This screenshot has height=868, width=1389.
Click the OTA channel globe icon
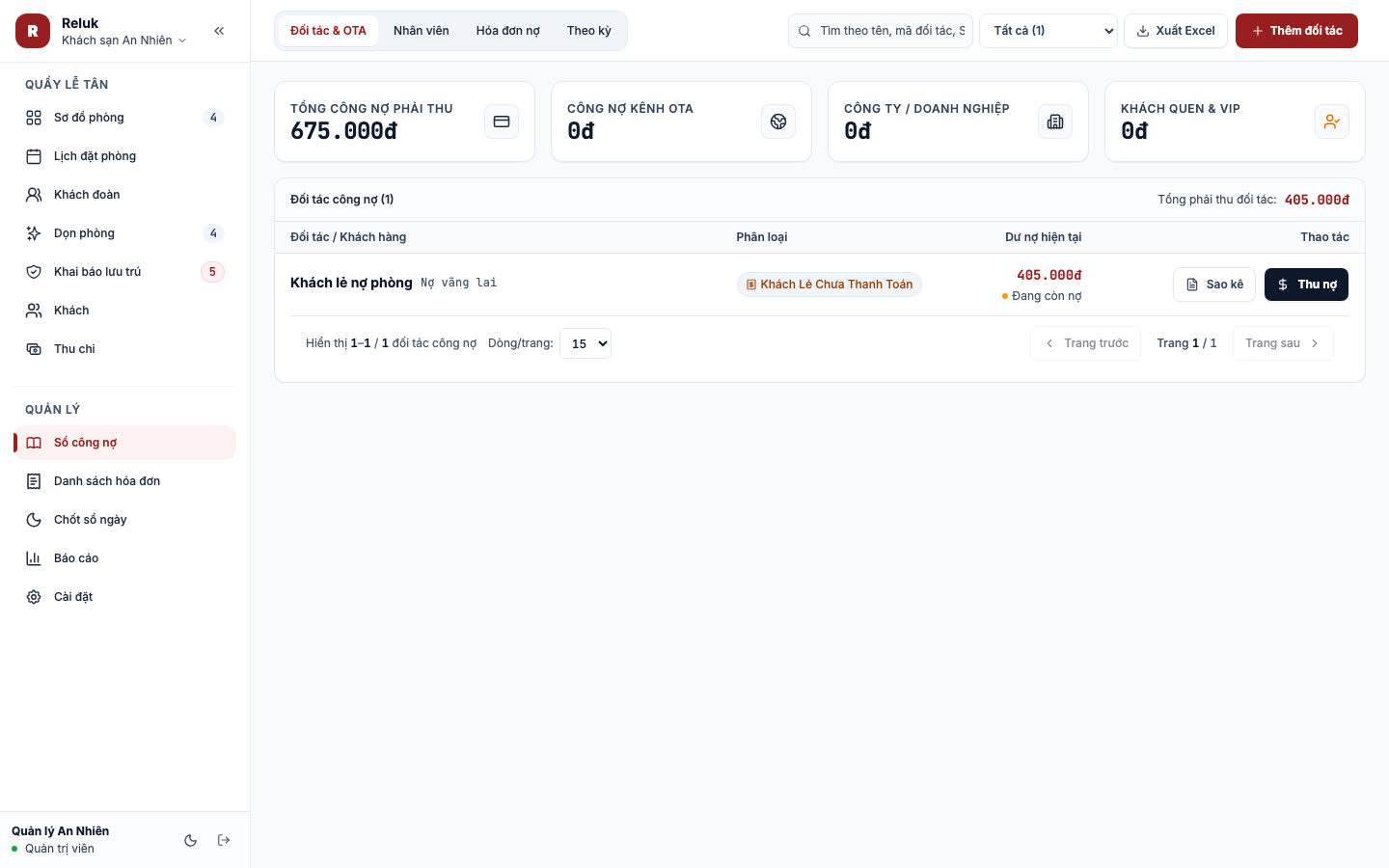pos(778,122)
